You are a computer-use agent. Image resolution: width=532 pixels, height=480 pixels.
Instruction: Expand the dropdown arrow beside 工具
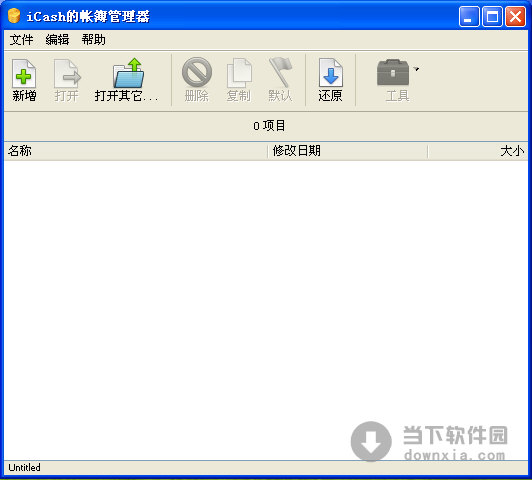[416, 69]
